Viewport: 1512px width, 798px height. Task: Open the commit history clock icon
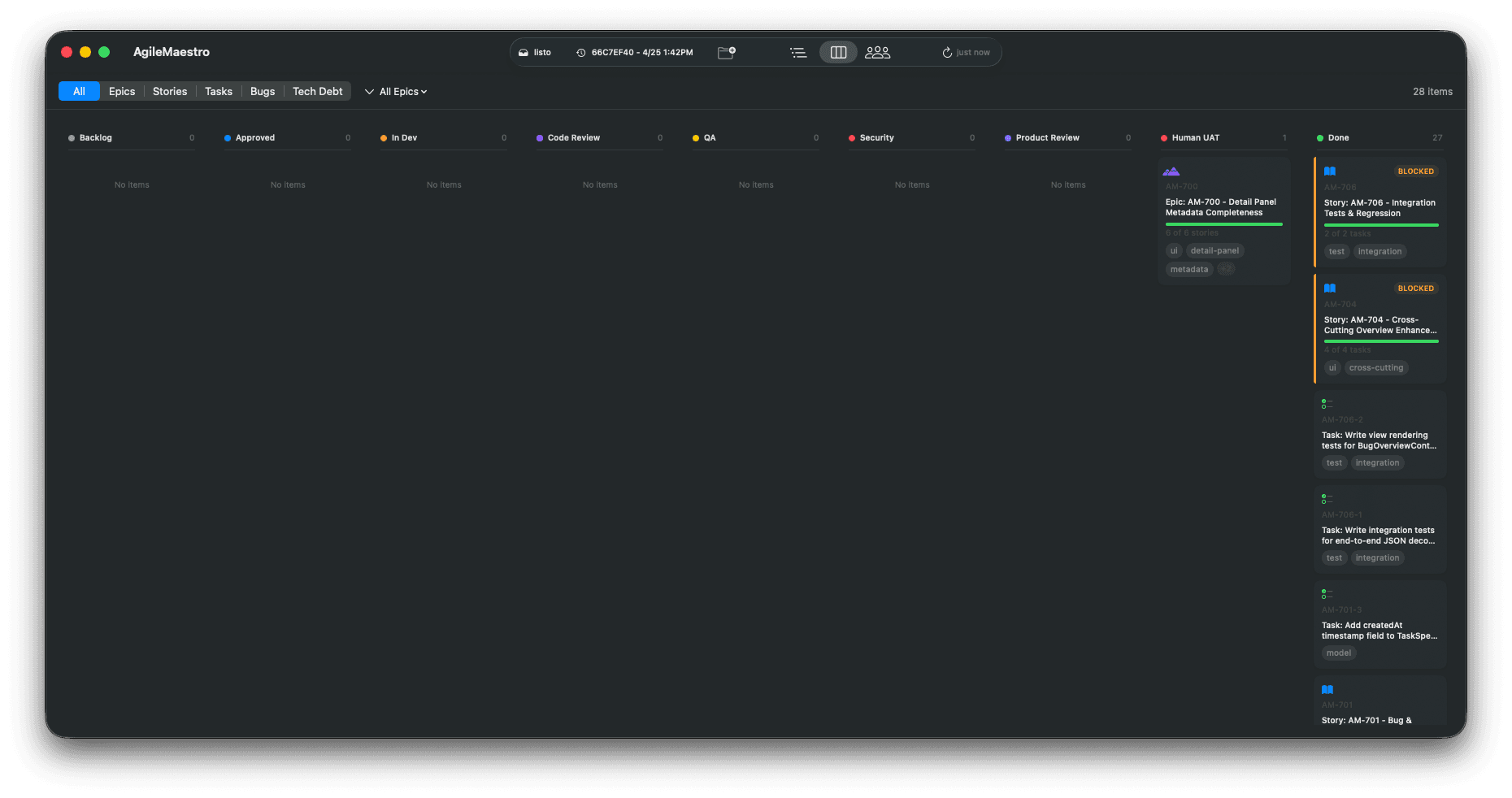(581, 53)
